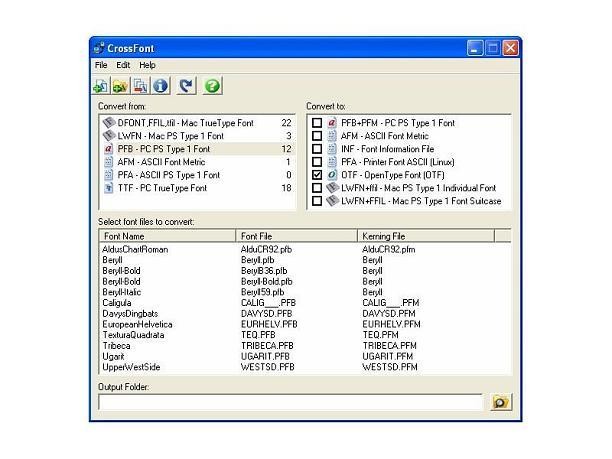
Task: Sort by the Font Name column header
Action: (x=168, y=236)
